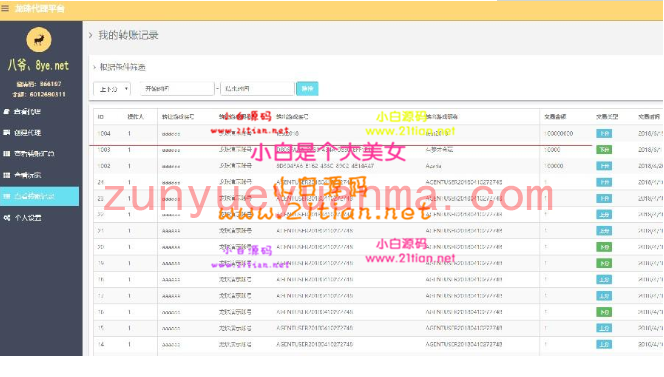The image size is (664, 377).
Task: Click the blue filter button beside the date fields
Action: point(307,89)
